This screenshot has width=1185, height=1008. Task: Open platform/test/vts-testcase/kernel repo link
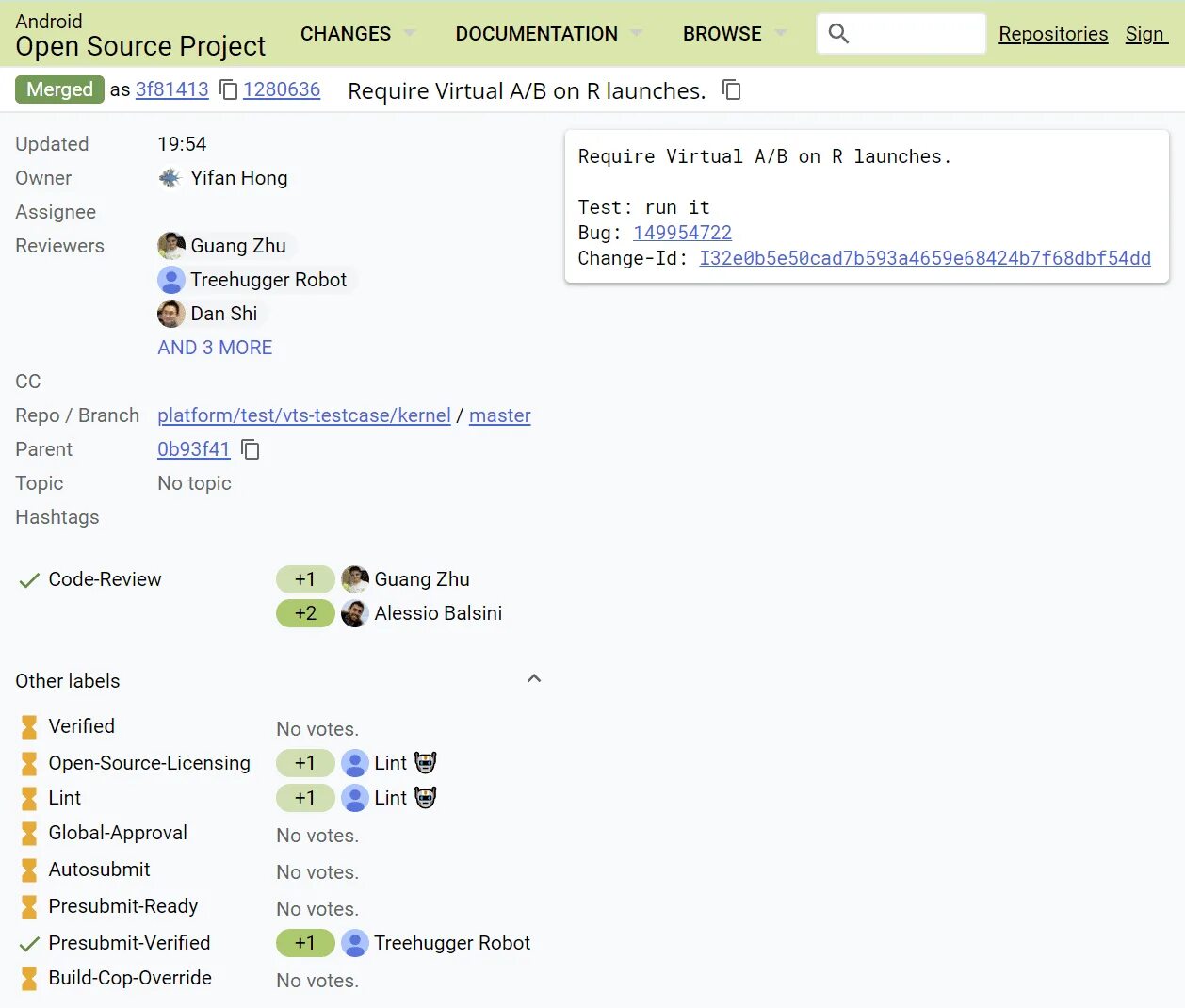(304, 415)
